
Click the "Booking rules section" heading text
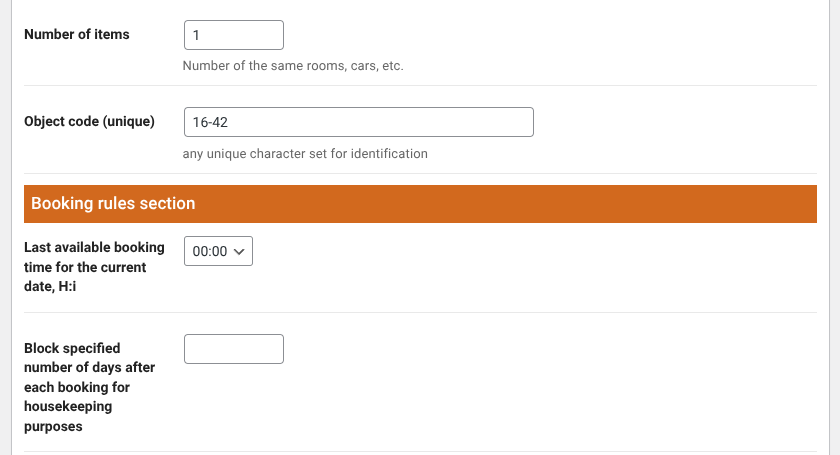tap(113, 203)
